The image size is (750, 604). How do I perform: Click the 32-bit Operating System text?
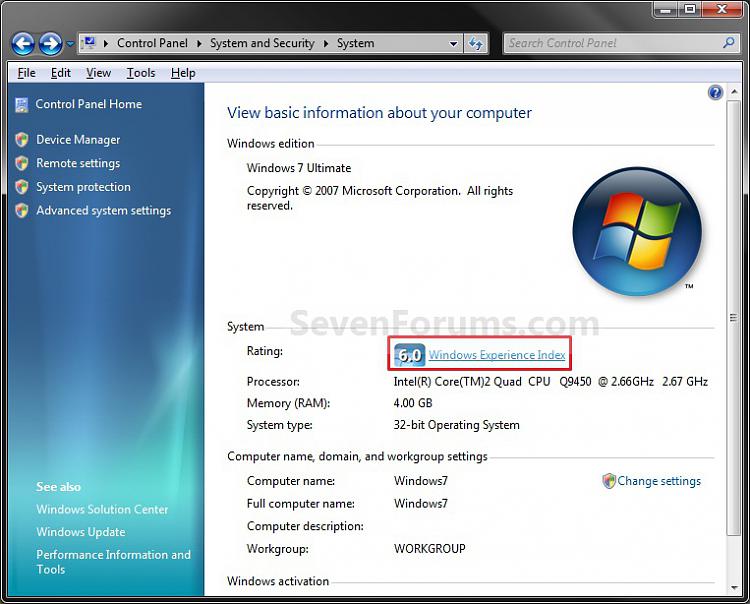(x=456, y=425)
